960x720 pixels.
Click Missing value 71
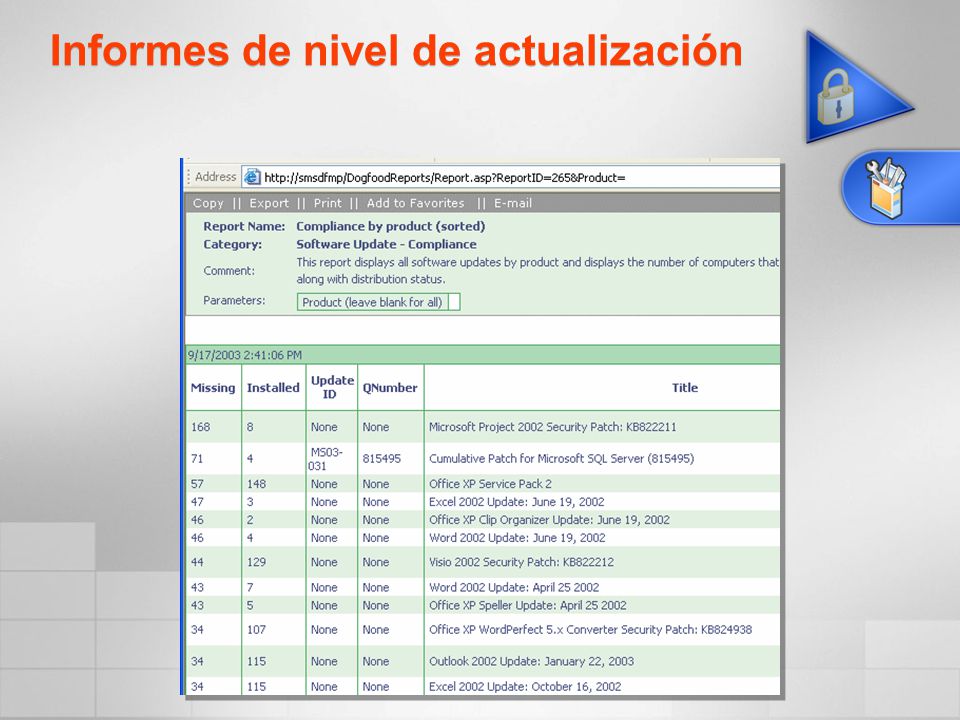click(x=197, y=459)
